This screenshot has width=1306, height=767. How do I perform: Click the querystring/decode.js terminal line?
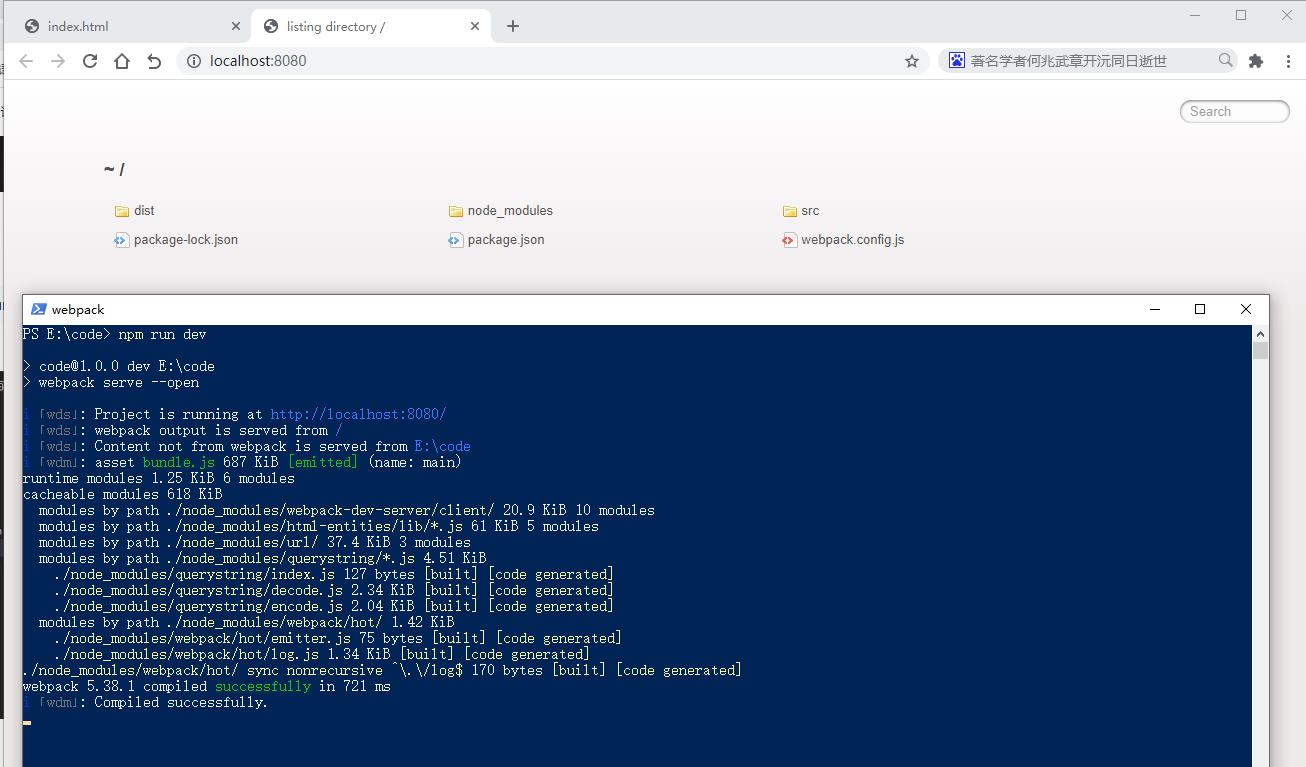334,590
